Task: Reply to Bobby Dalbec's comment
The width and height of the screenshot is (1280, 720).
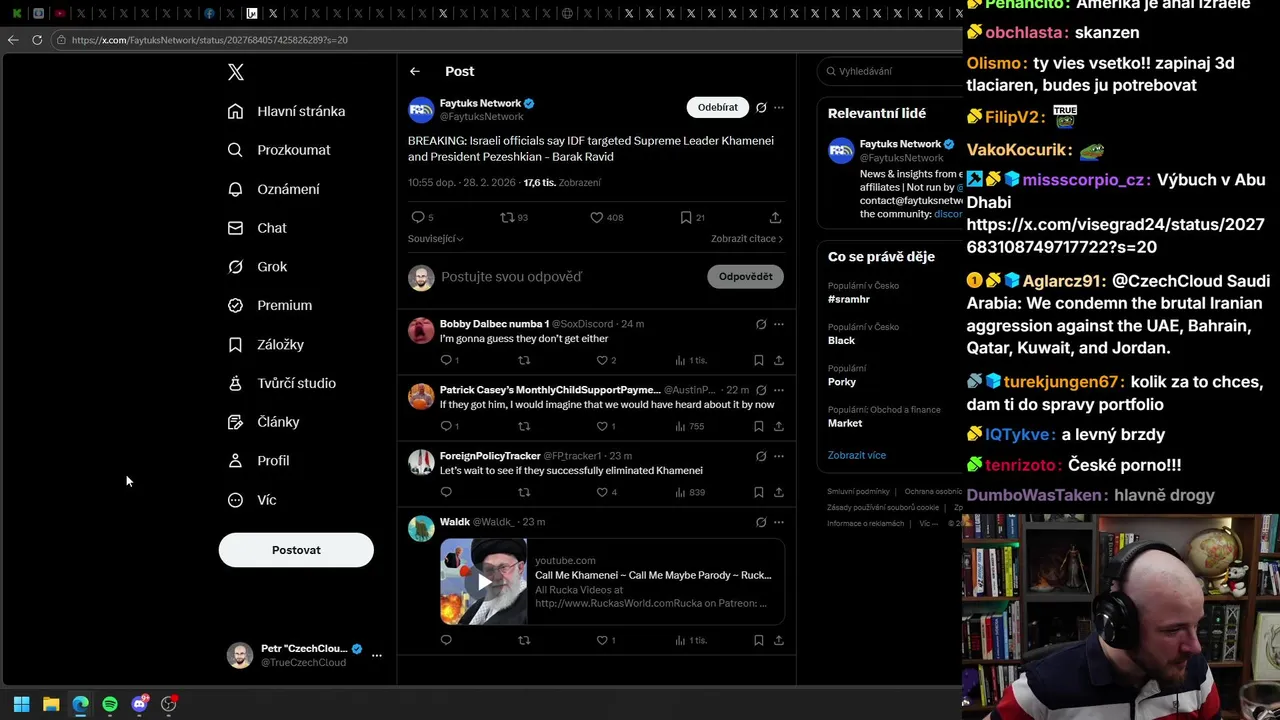Action: [446, 360]
